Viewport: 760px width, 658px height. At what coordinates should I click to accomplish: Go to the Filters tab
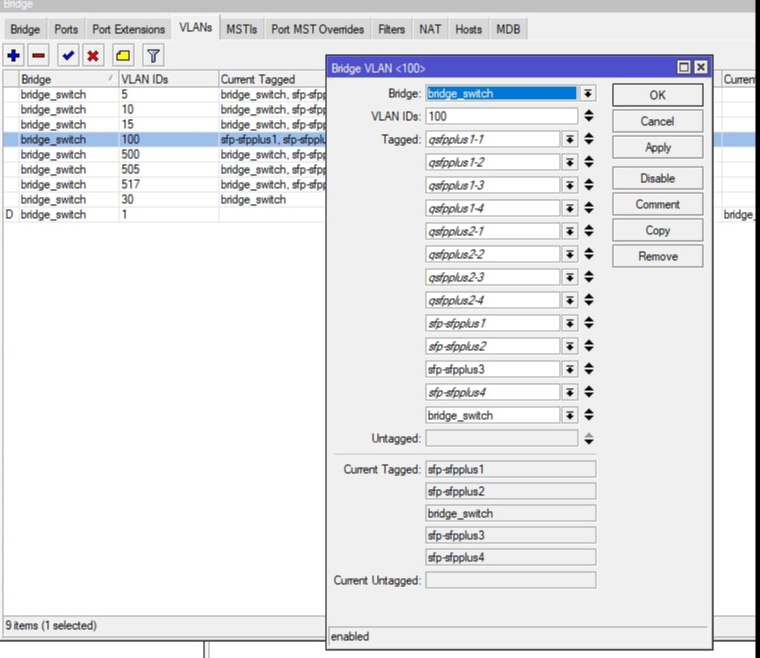tap(391, 29)
